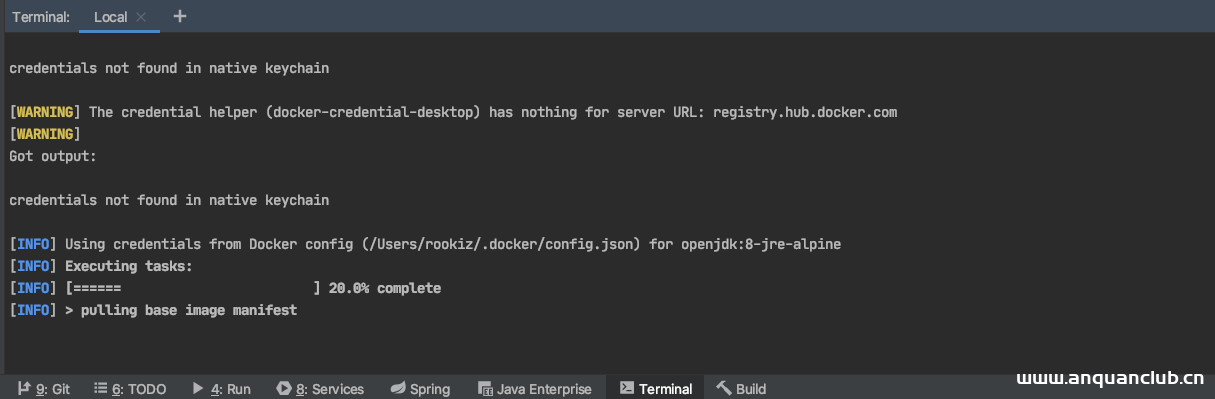Open the Build tool window
This screenshot has width=1215, height=399.
tap(741, 389)
